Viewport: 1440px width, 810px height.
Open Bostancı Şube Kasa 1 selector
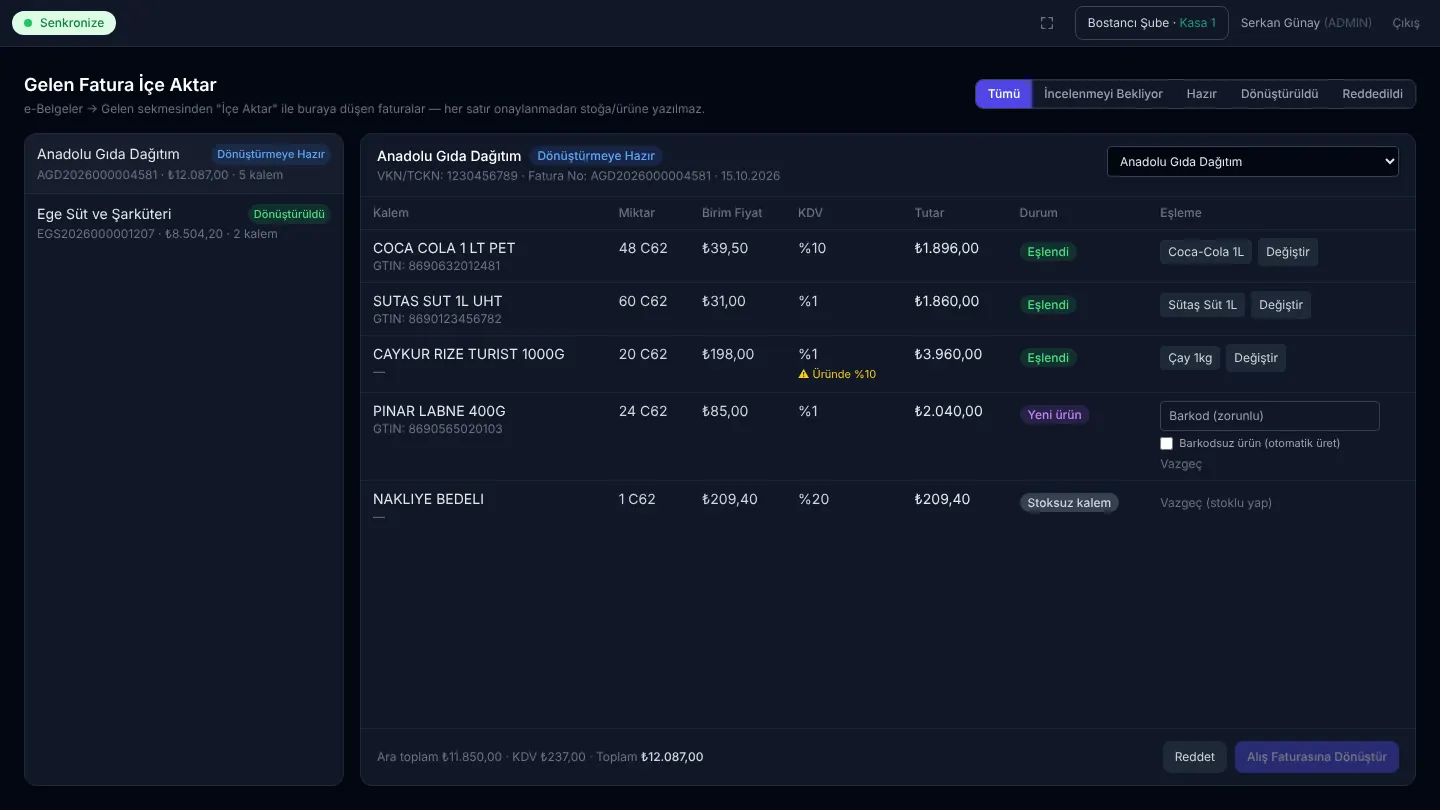point(1151,23)
